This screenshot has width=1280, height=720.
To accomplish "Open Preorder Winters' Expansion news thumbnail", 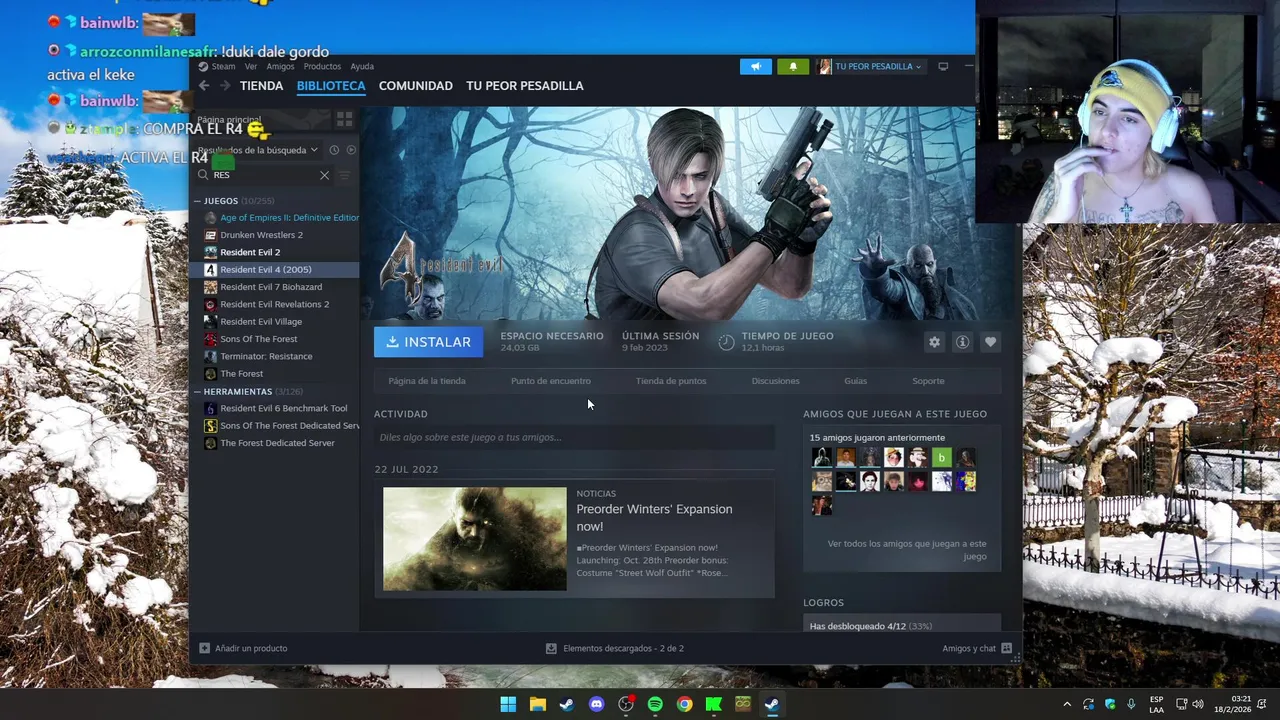I will click(474, 539).
